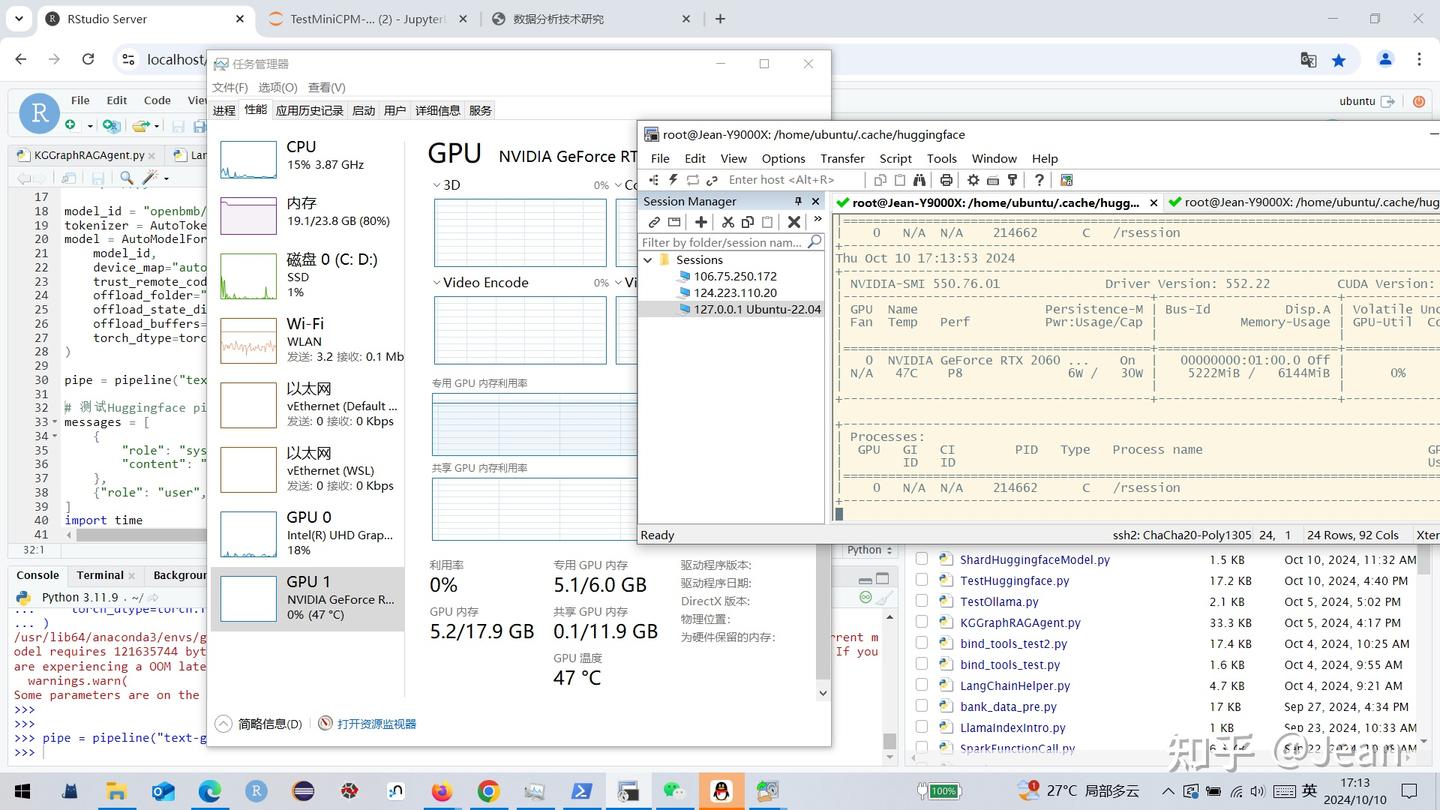This screenshot has width=1440, height=810.
Task: Click Quick Connect lightning icon in SecureCRT
Action: [673, 180]
